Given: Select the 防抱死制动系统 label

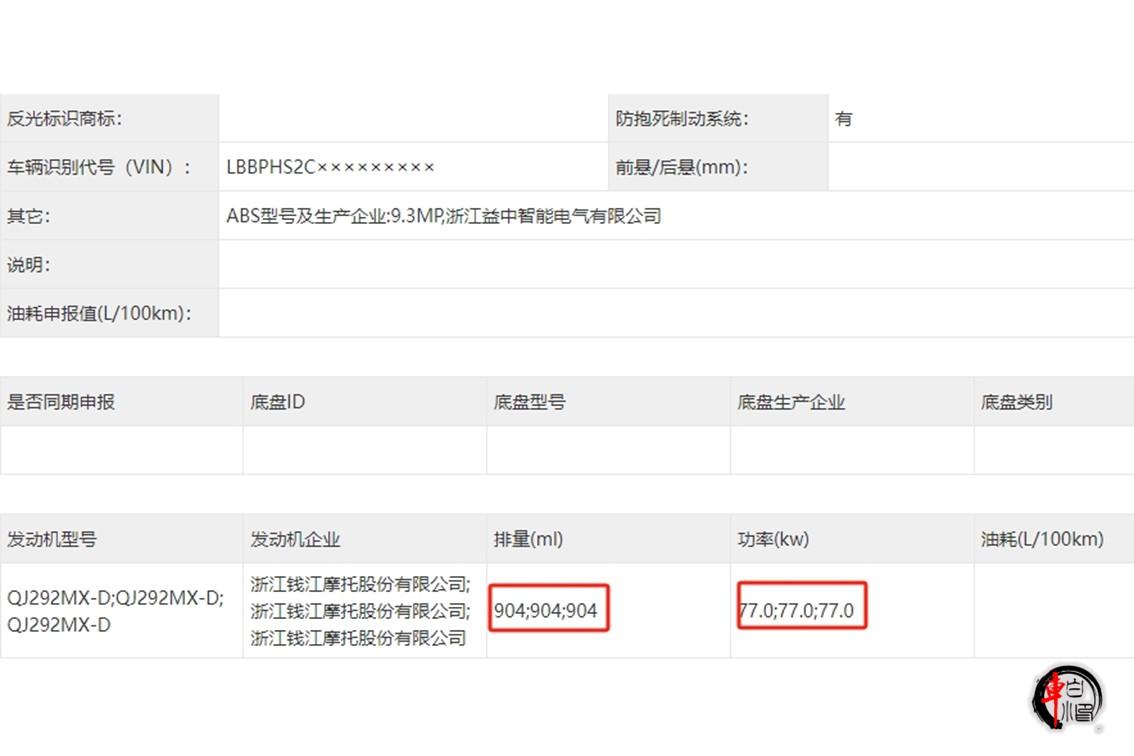Looking at the screenshot, I should coord(681,119).
